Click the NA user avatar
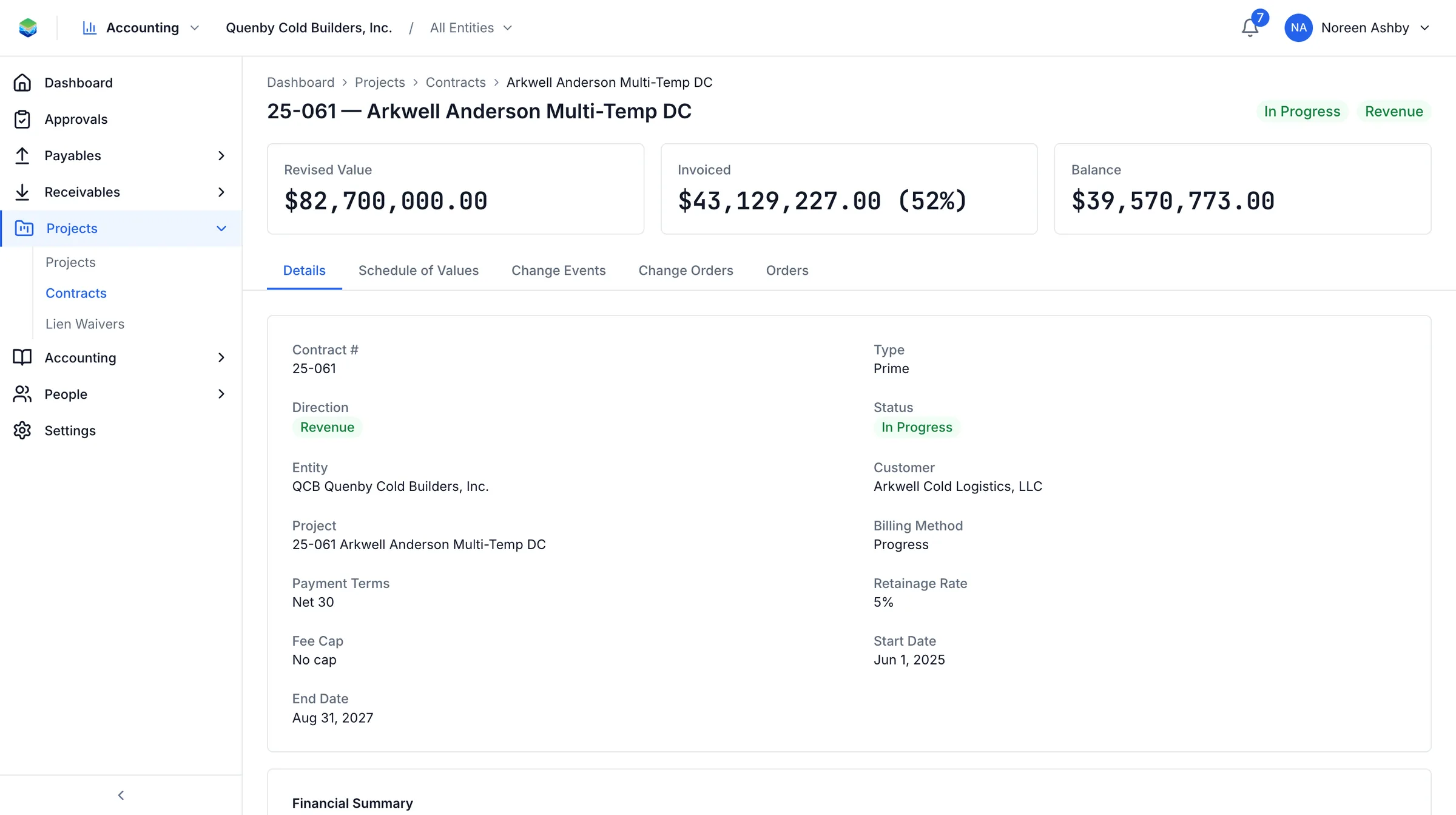The width and height of the screenshot is (1456, 815). [x=1298, y=28]
